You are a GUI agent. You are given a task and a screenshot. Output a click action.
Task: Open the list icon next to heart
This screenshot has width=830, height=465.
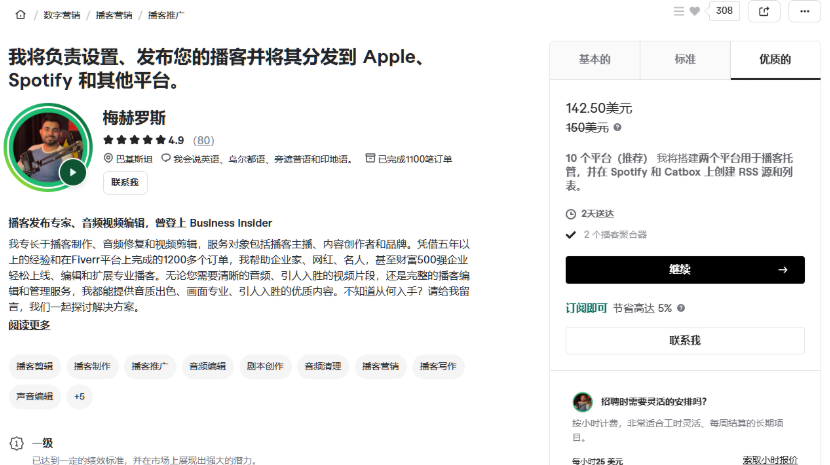[679, 11]
